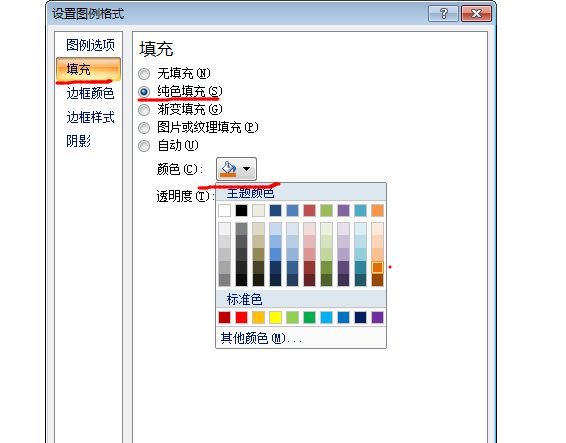Pick the dark blue theme color swatch
Screen dimensions: 566x443
pyautogui.click(x=275, y=210)
